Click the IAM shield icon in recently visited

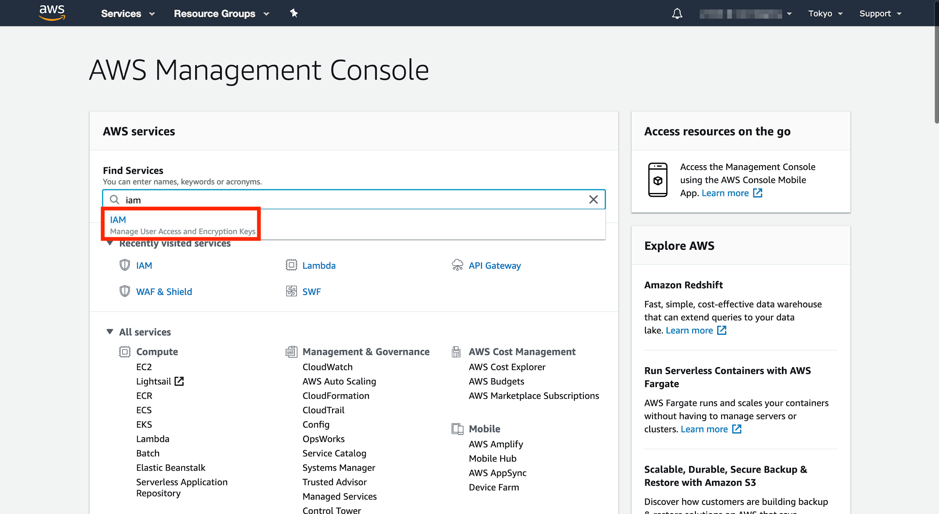[125, 266]
